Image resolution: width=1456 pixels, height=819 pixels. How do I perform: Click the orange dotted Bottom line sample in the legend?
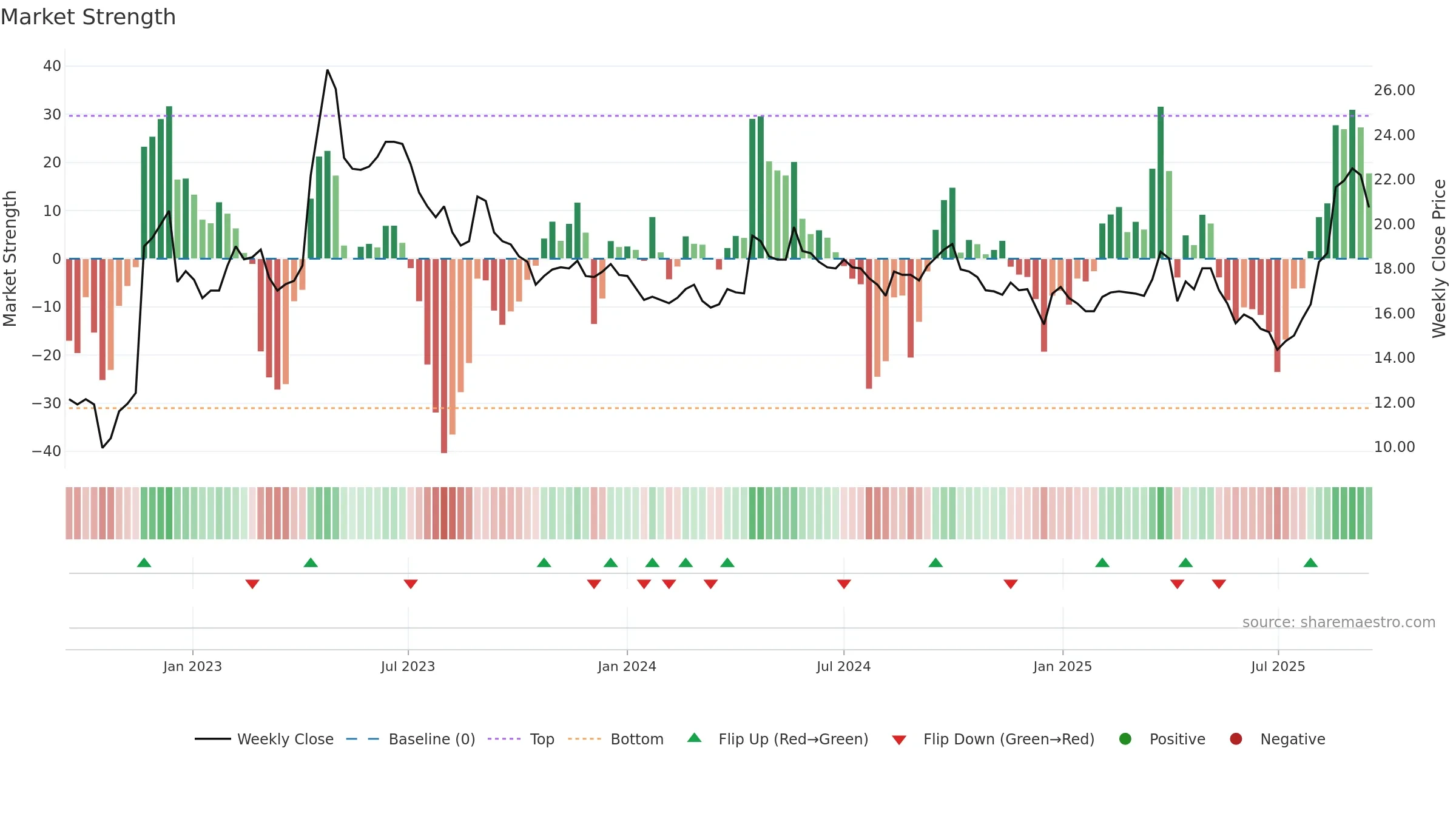[x=585, y=739]
